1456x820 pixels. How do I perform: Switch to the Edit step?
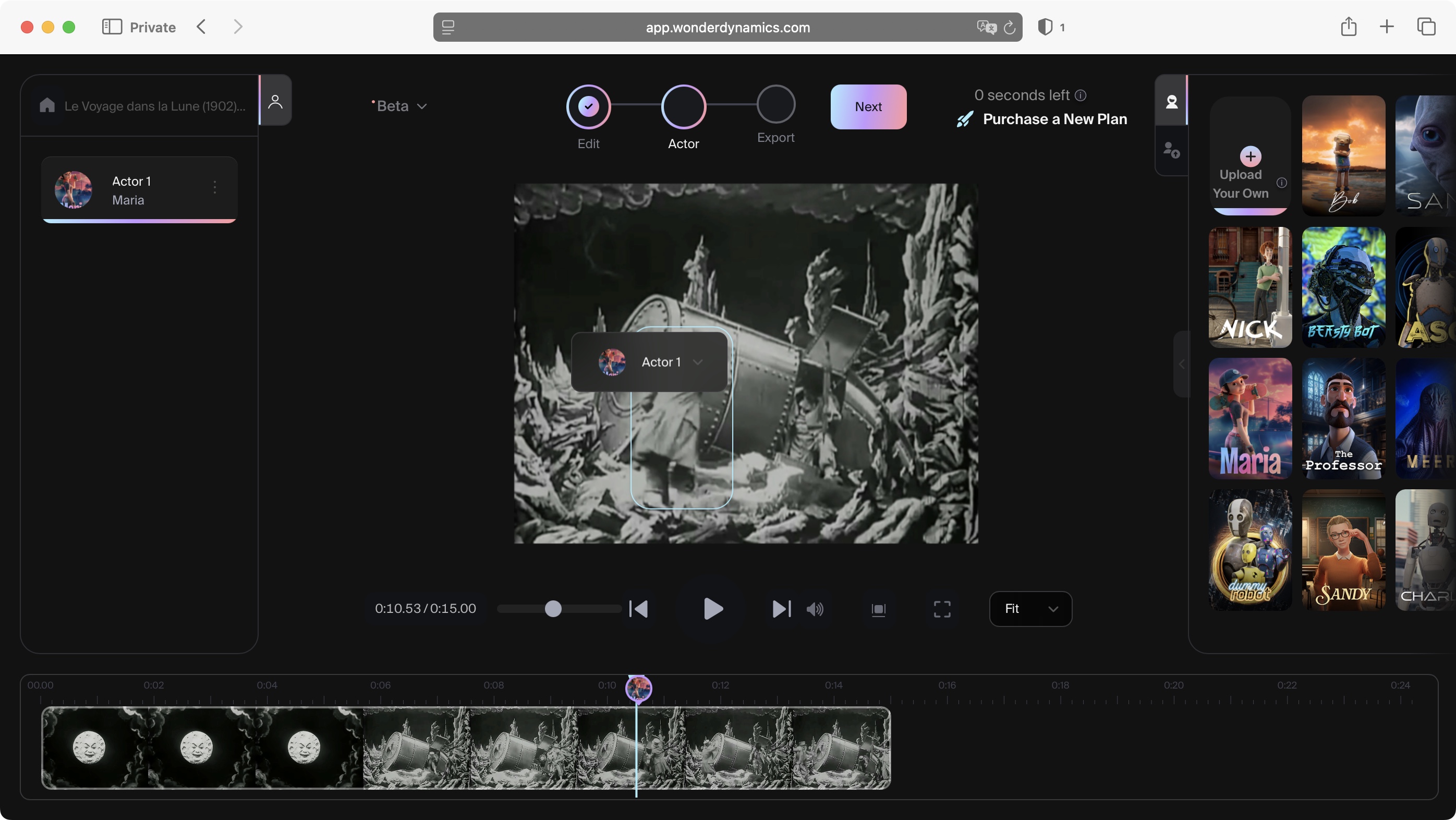[x=588, y=106]
